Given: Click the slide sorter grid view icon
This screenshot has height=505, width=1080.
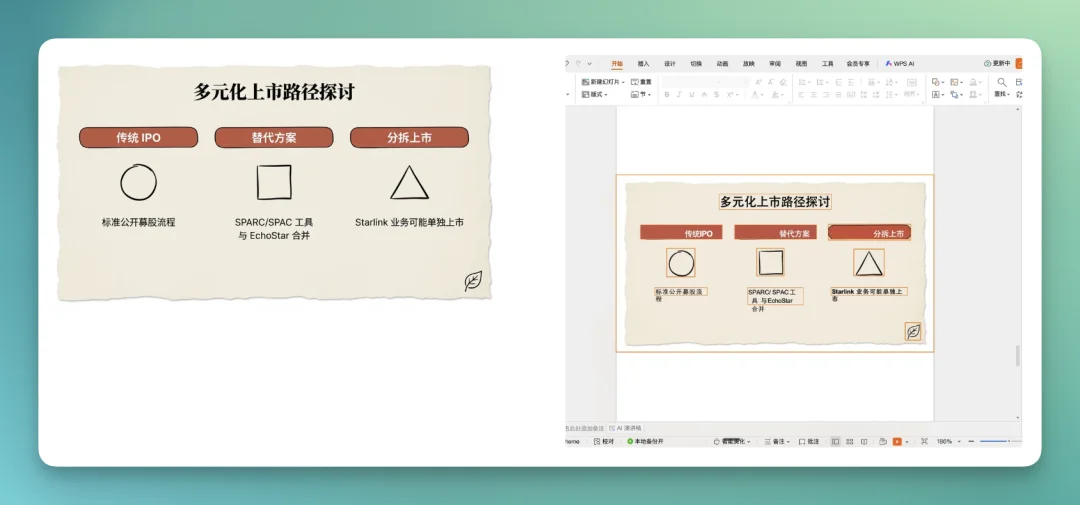Looking at the screenshot, I should 849,442.
